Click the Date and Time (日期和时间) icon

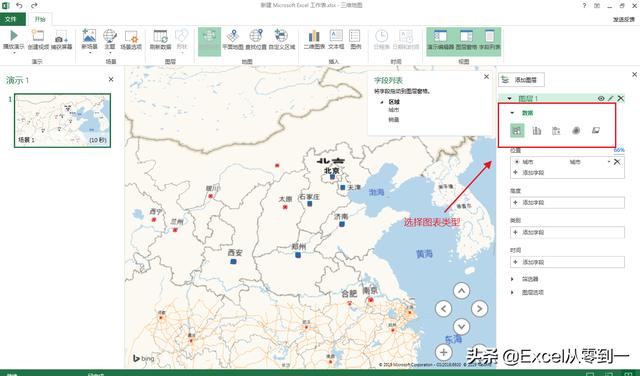(405, 36)
